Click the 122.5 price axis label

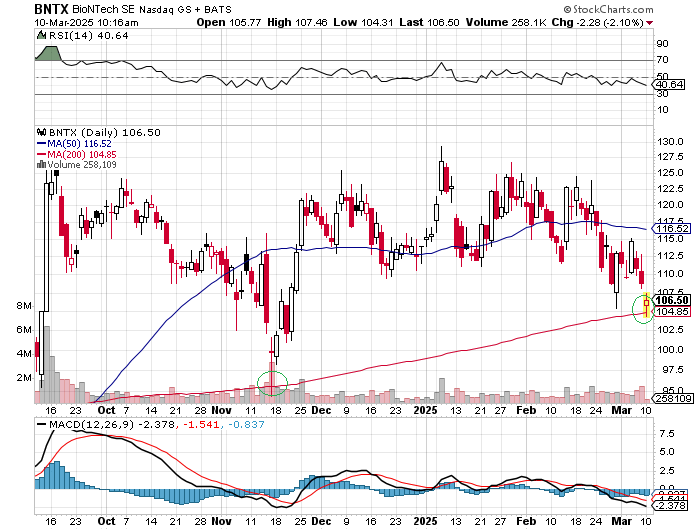[x=670, y=189]
